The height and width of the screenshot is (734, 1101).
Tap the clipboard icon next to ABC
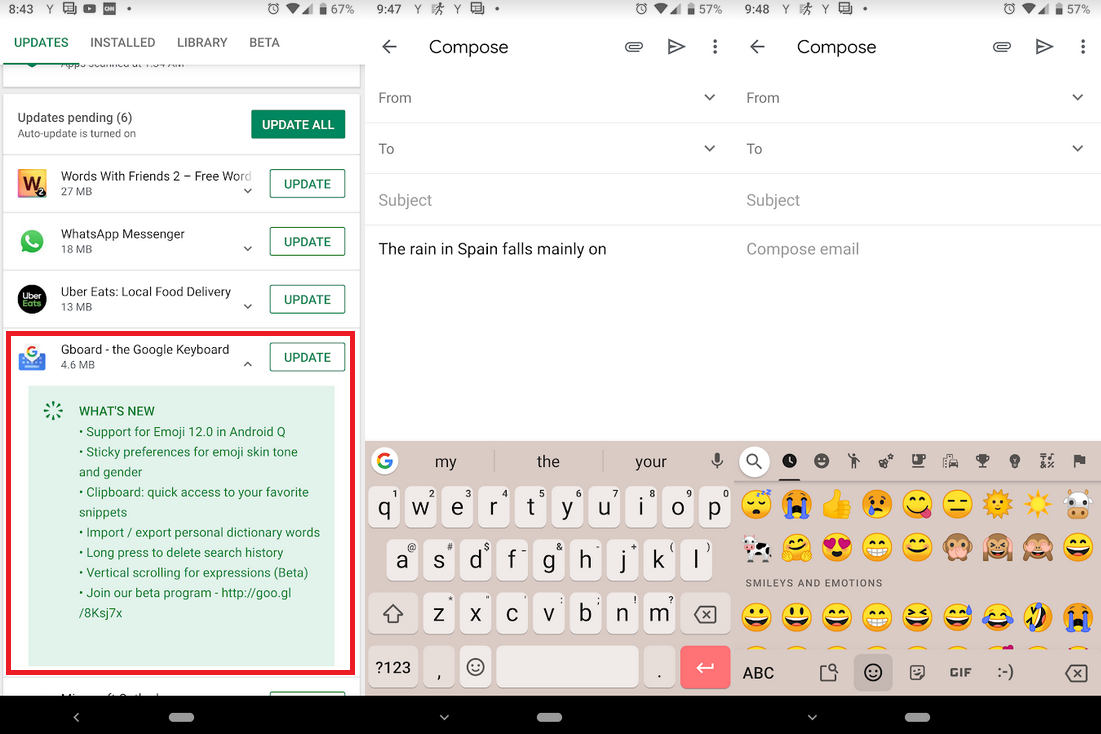click(829, 673)
